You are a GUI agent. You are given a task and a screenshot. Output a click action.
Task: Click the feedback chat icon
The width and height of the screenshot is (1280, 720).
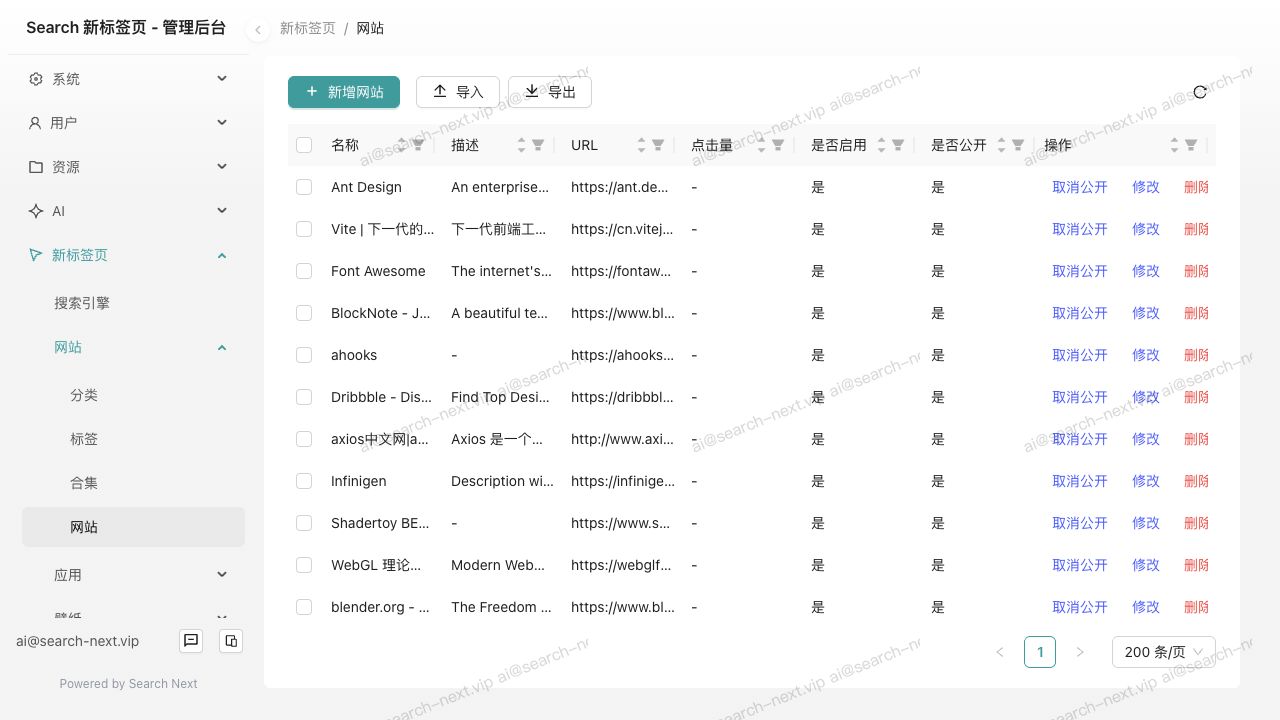click(191, 641)
